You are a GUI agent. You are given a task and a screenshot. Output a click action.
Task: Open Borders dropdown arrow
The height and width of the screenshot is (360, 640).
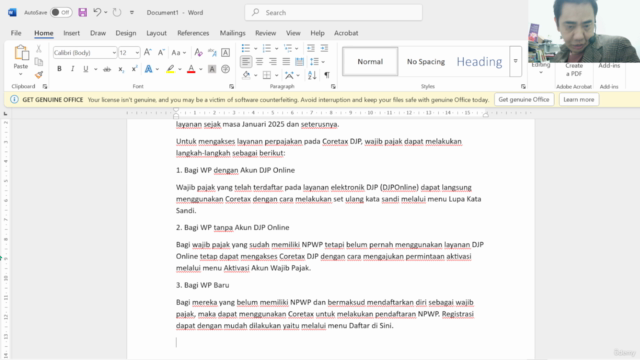tap(276, 75)
